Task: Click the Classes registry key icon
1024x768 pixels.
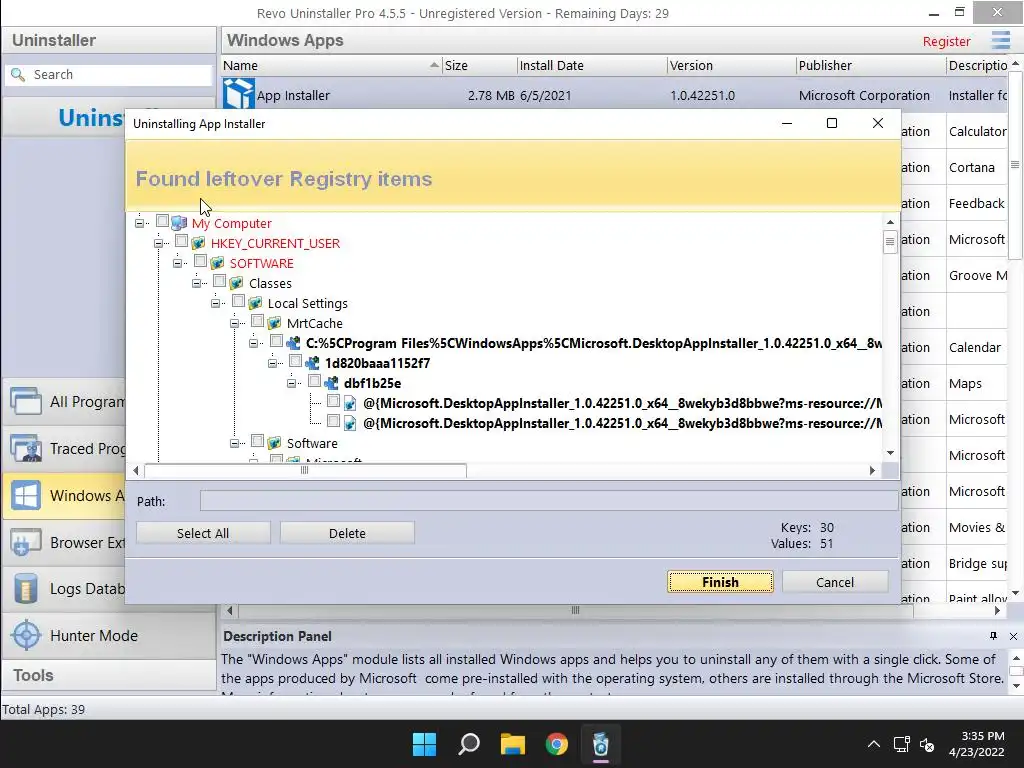Action: coord(236,283)
